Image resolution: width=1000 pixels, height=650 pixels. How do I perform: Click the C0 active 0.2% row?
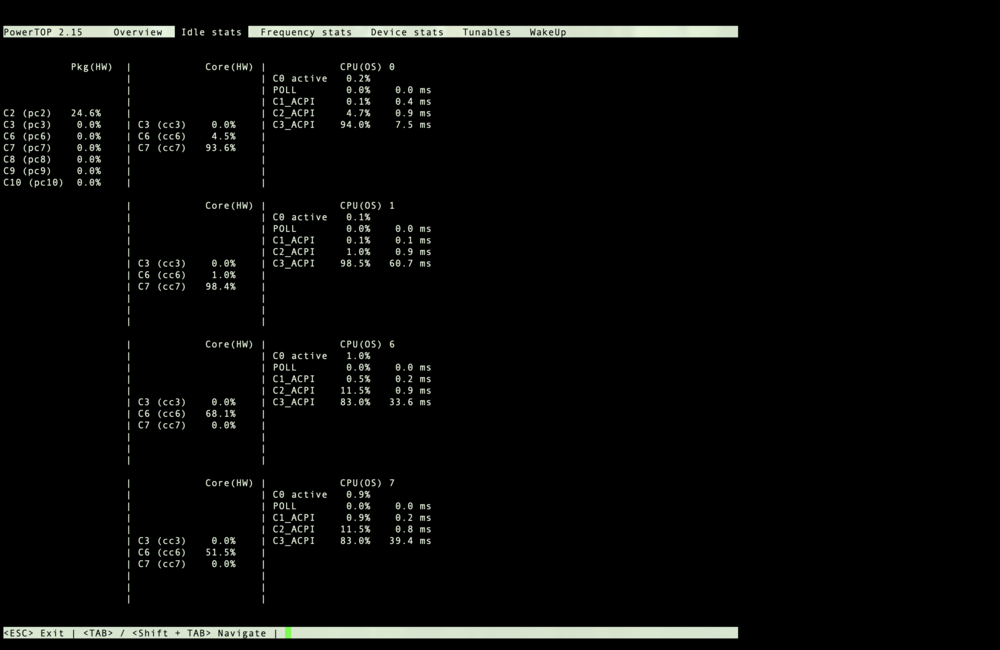(x=321, y=78)
